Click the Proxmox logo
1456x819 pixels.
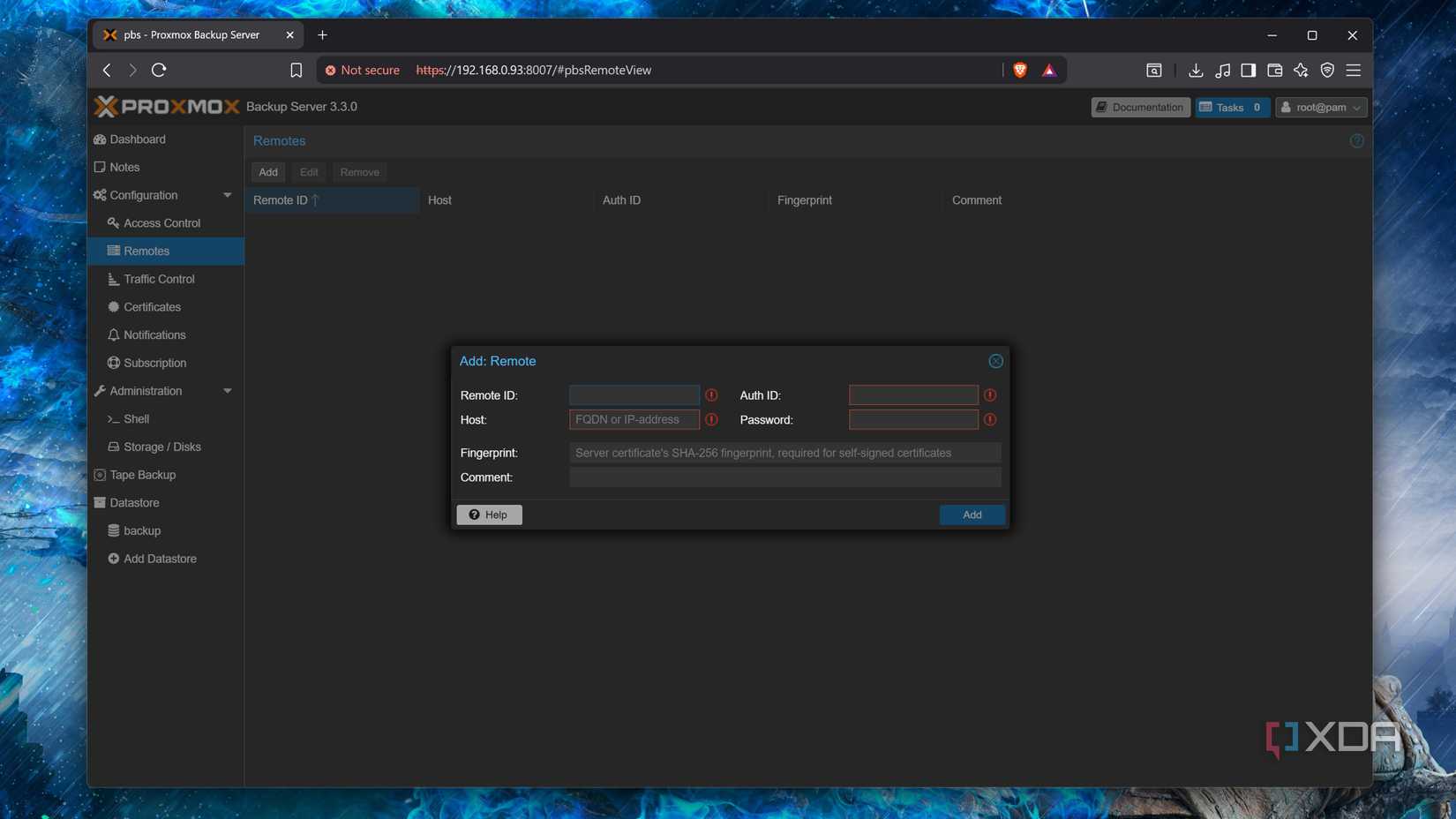coord(167,107)
